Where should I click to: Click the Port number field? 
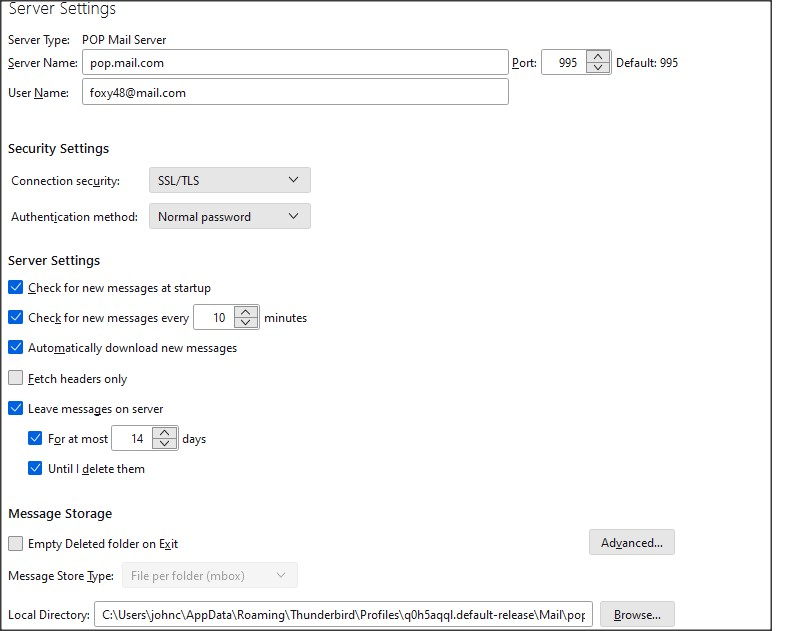click(x=564, y=63)
